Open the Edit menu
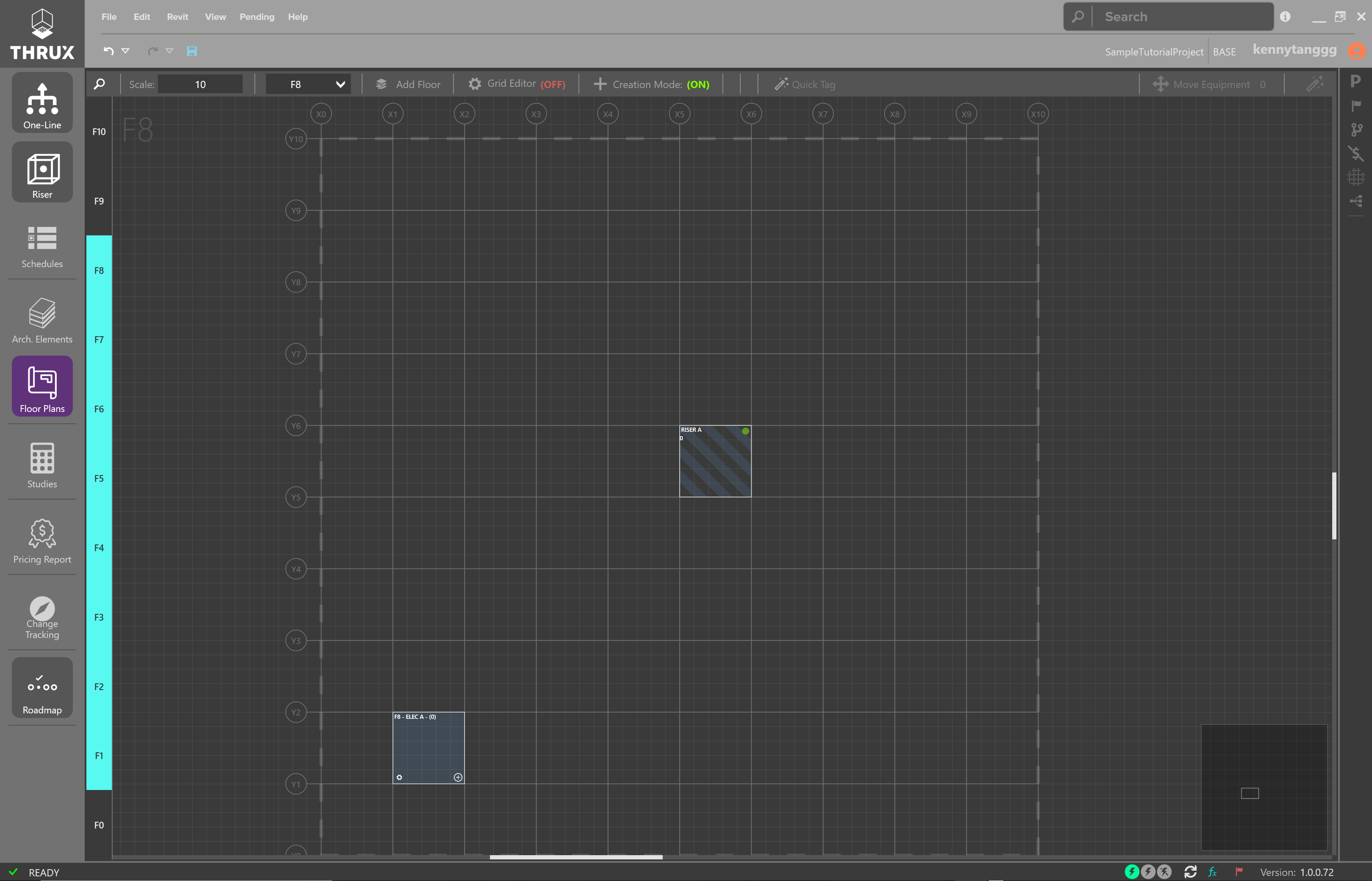 point(142,17)
